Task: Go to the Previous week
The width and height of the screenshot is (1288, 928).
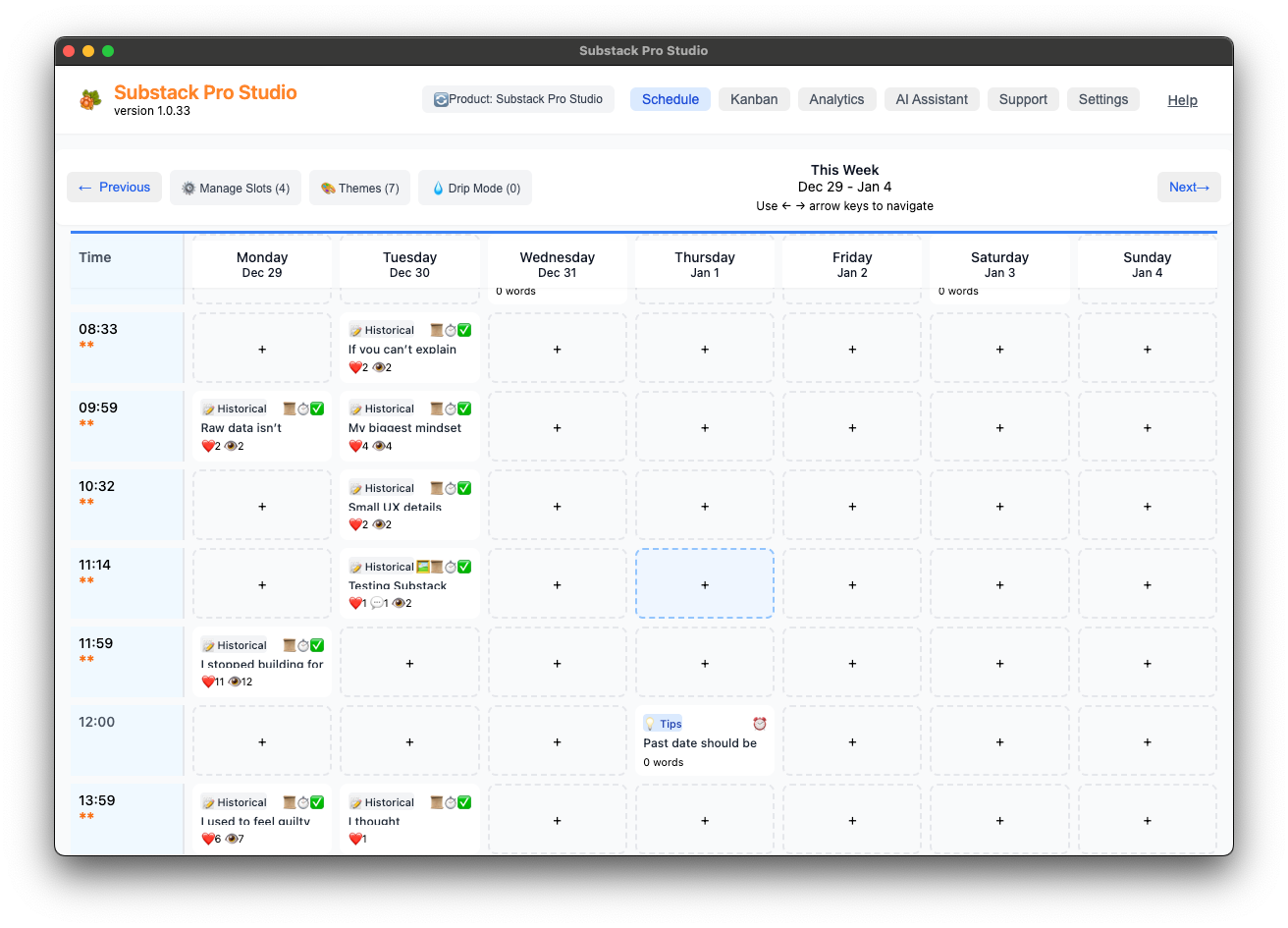Action: point(115,188)
